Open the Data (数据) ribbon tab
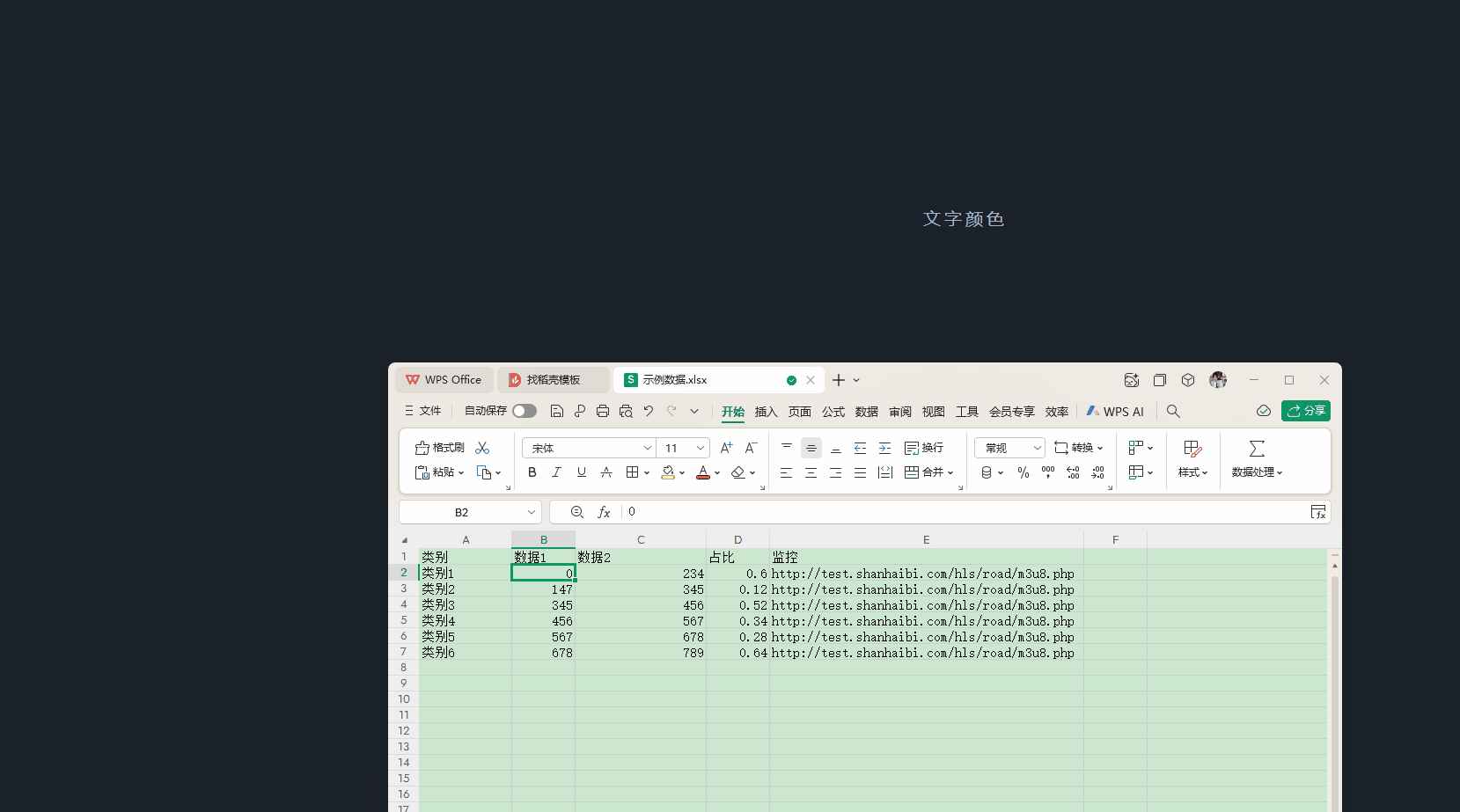 point(867,412)
